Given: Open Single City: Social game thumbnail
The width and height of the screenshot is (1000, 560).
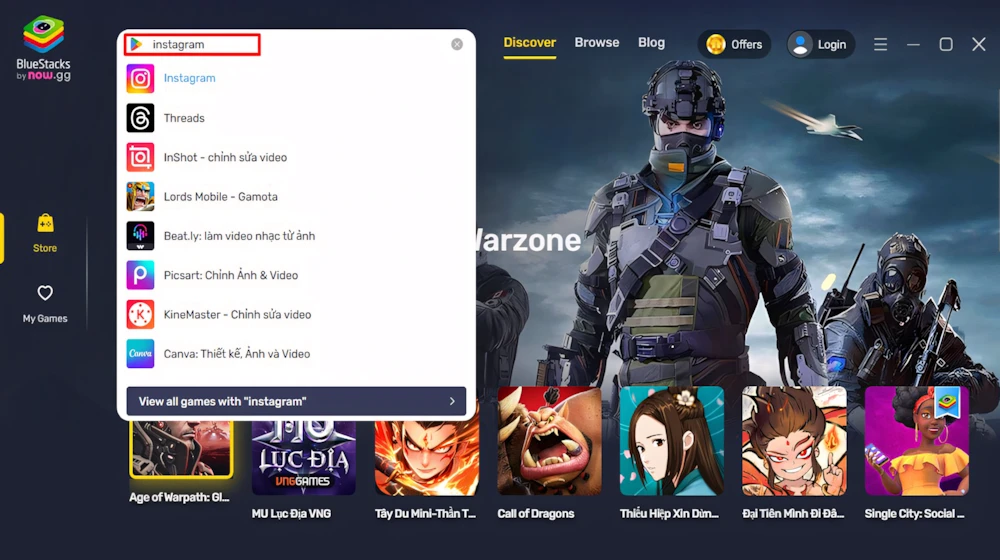Looking at the screenshot, I should (x=916, y=441).
